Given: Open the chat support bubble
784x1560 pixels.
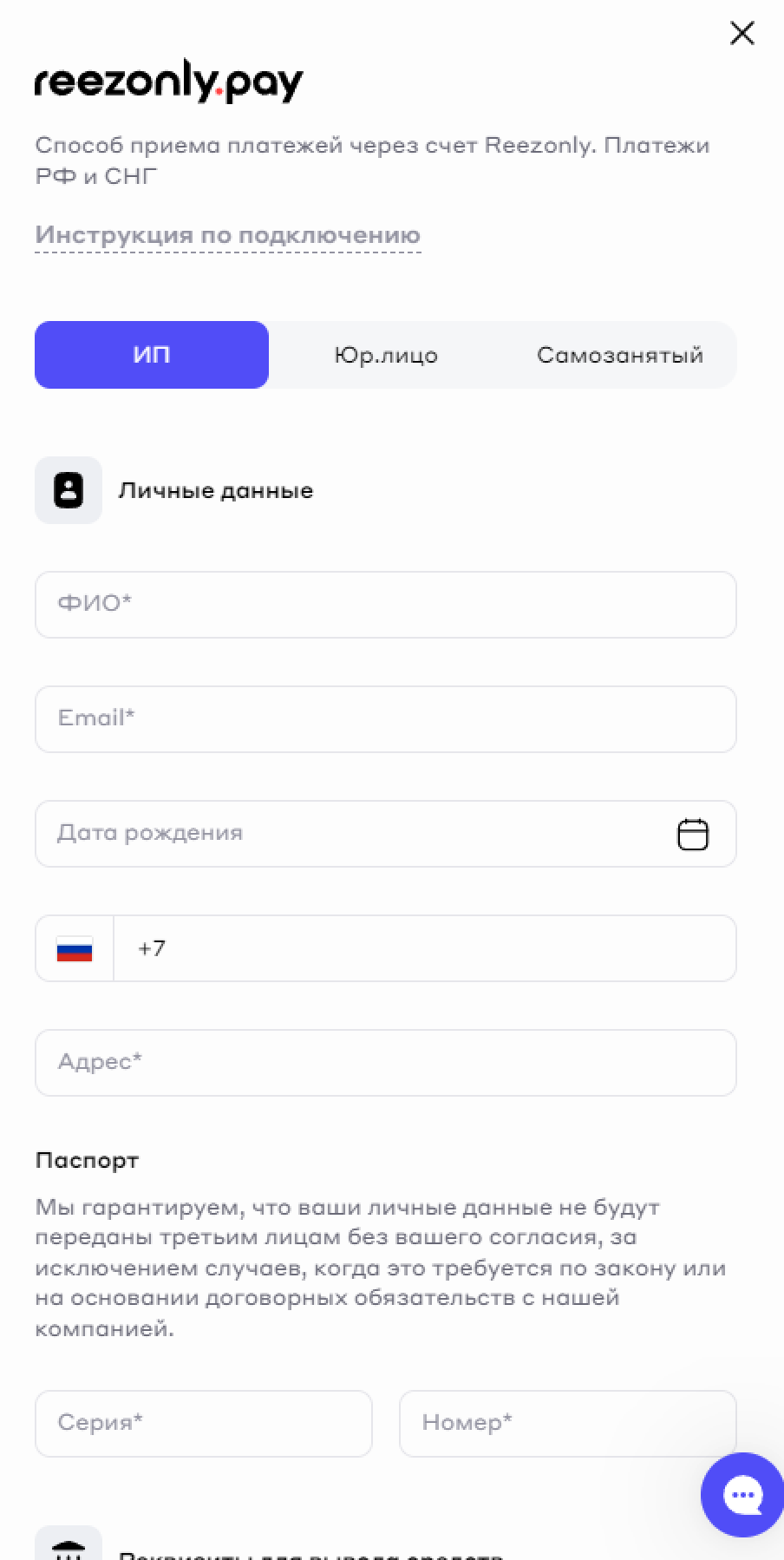Looking at the screenshot, I should (x=742, y=1495).
